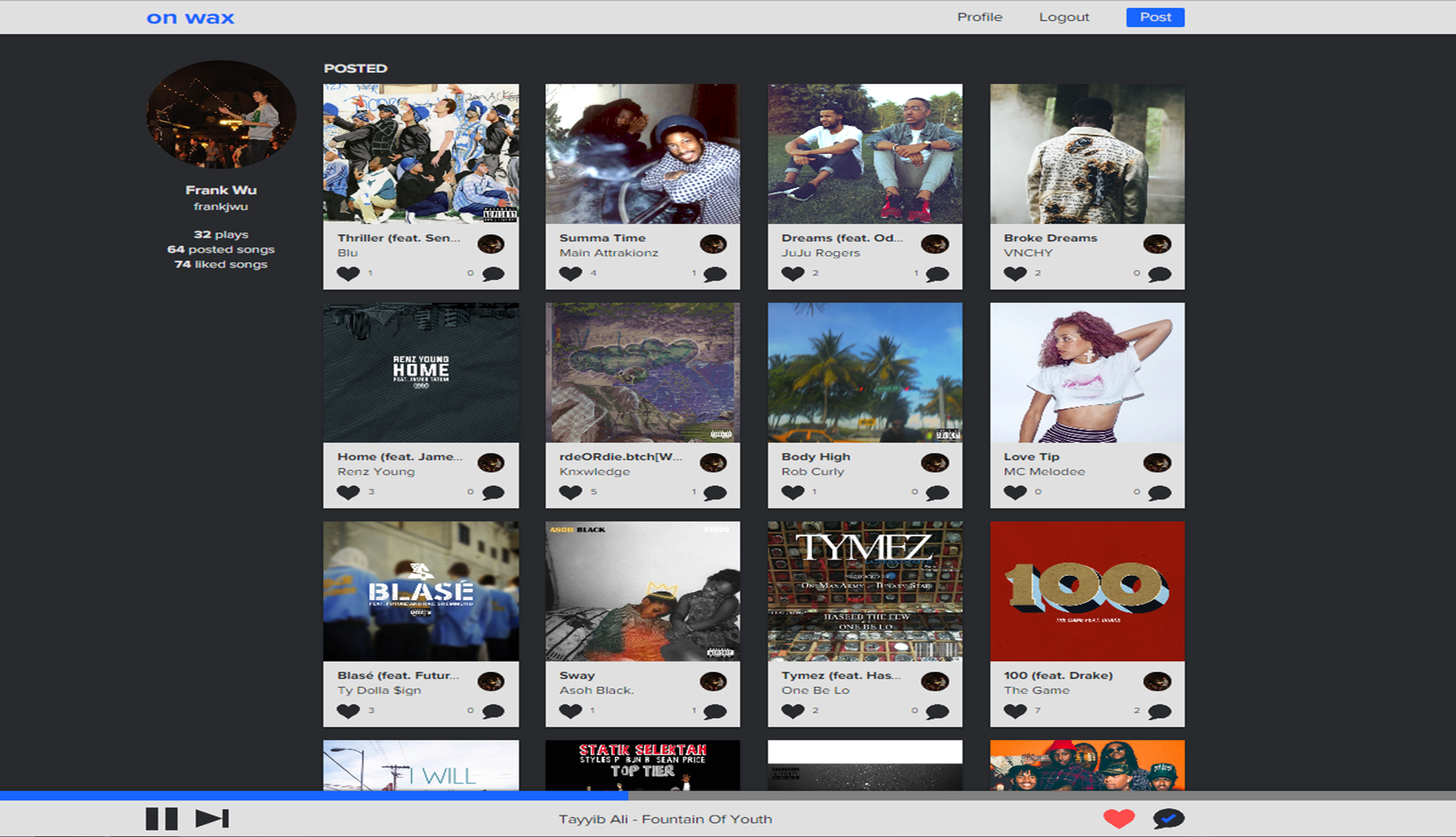1456x837 pixels.
Task: Open the poster avatar on the Sway card
Action: pyautogui.click(x=713, y=681)
